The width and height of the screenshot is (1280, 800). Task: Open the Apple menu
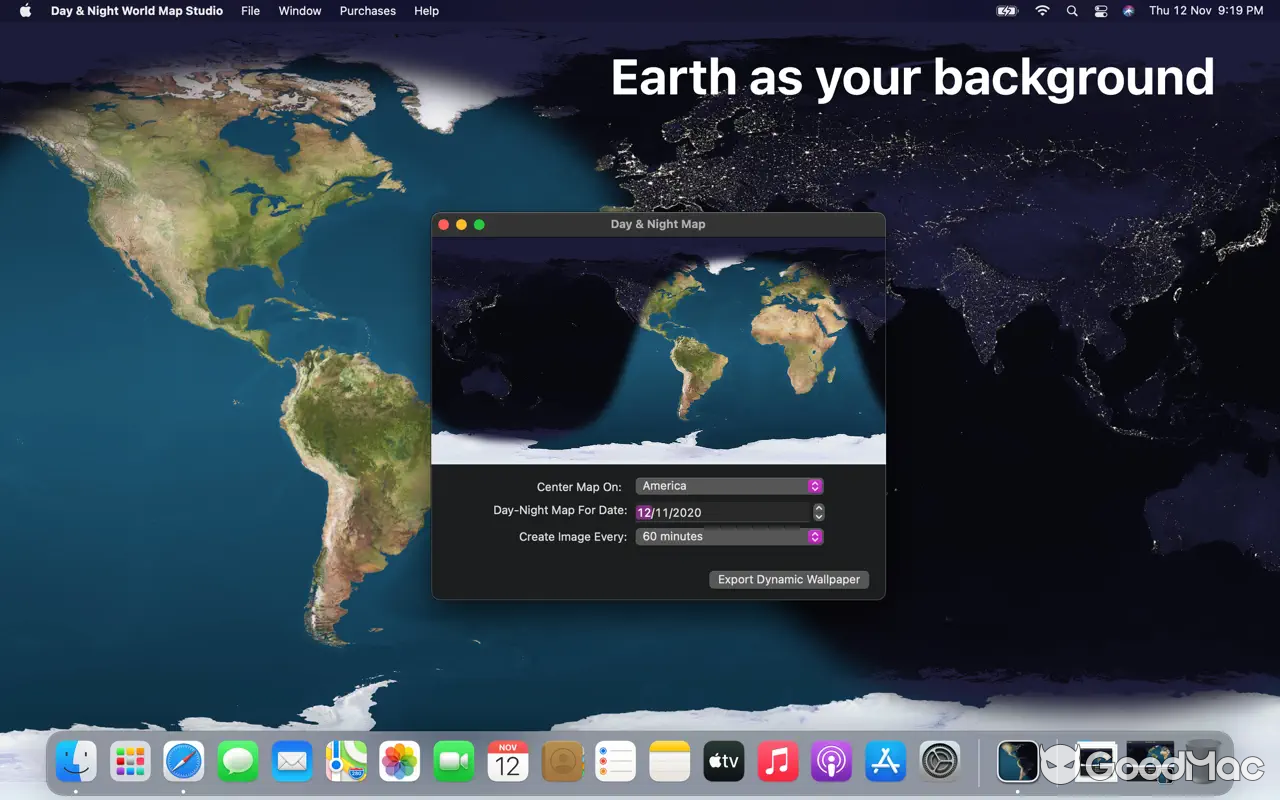coord(24,11)
